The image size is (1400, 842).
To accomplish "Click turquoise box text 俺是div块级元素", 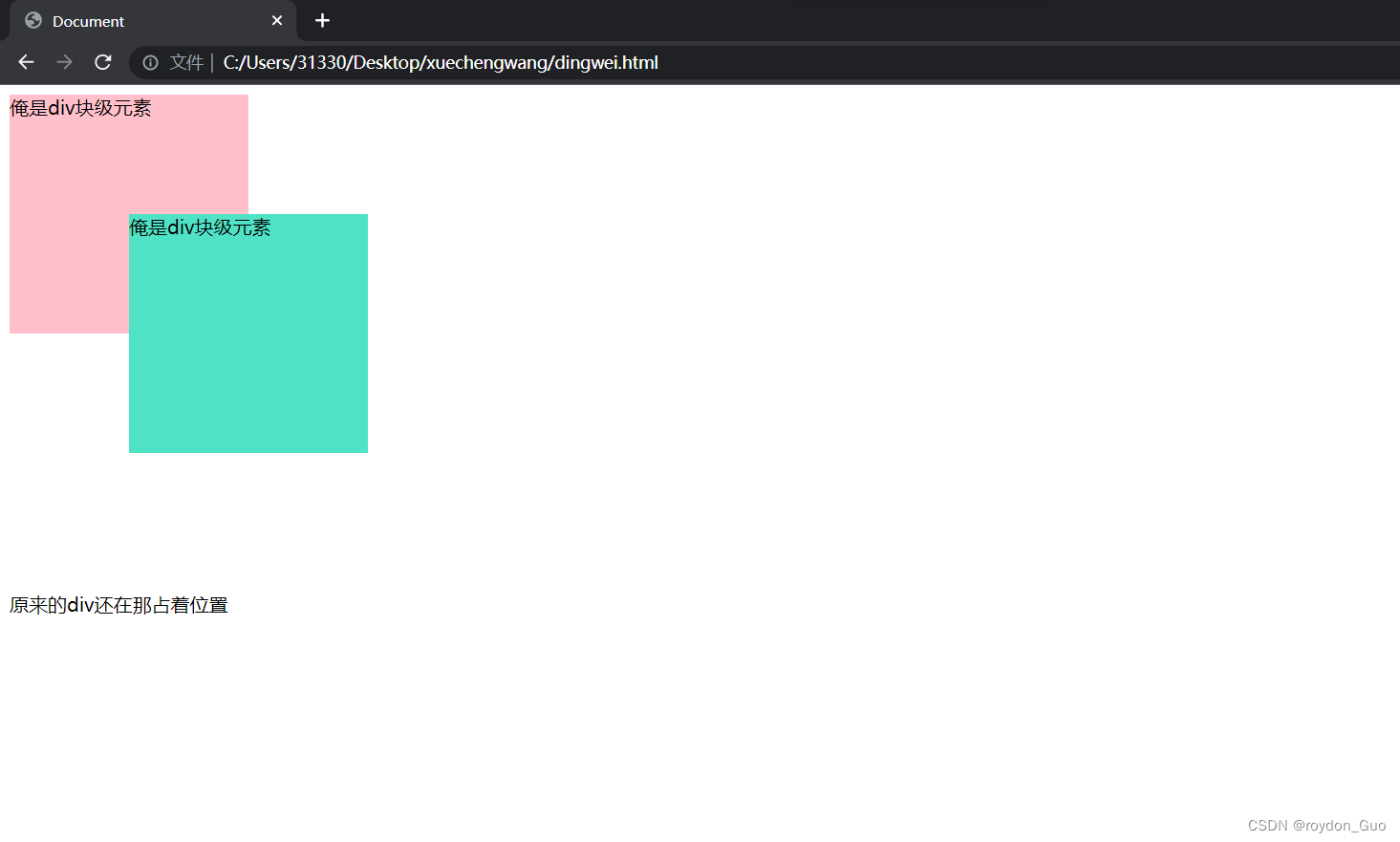I will pos(200,227).
